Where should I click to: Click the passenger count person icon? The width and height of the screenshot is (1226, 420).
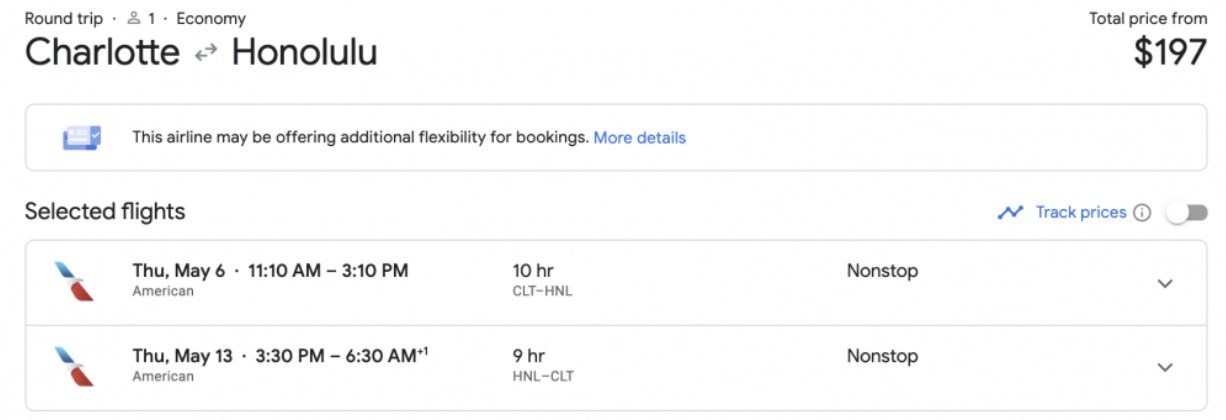point(134,18)
